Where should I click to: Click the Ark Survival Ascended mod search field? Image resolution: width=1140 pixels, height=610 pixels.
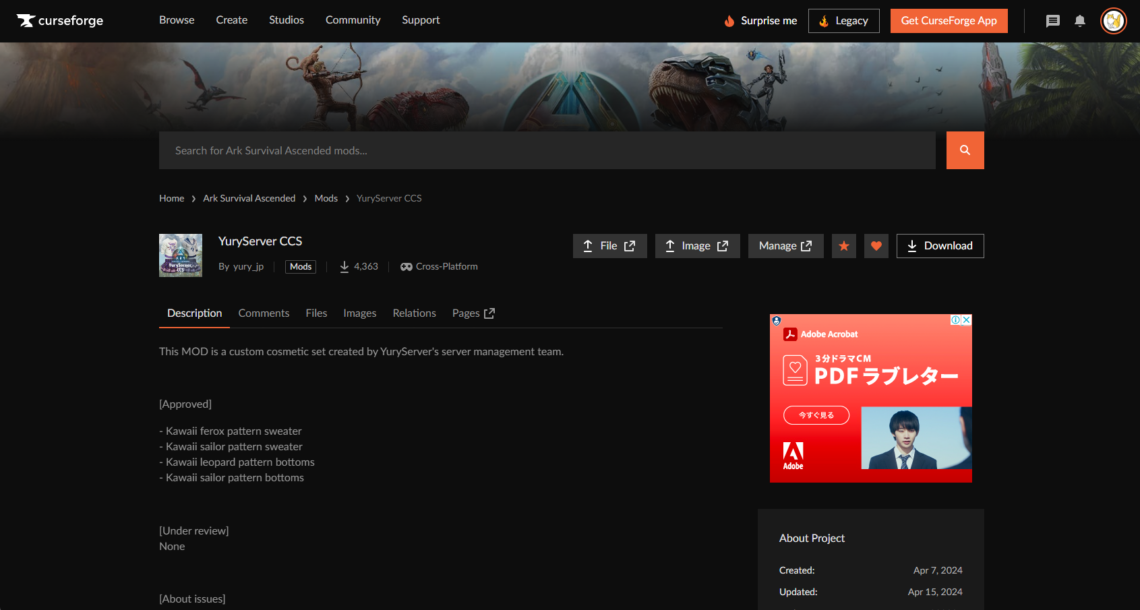point(547,151)
